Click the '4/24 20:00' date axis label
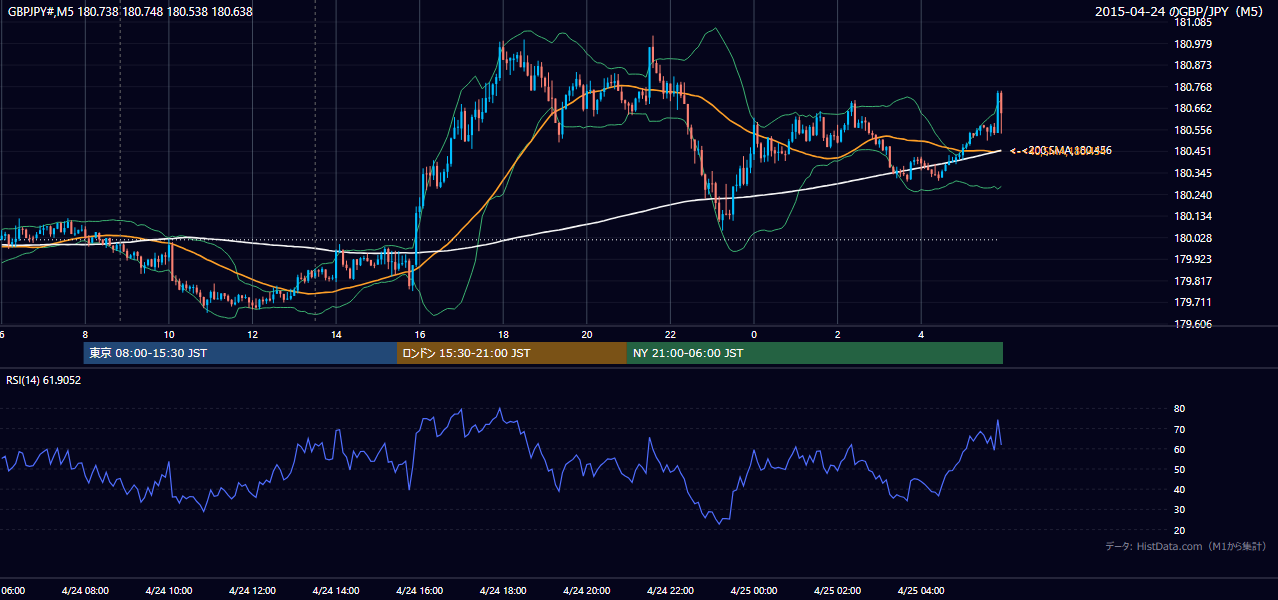Image resolution: width=1278 pixels, height=600 pixels. 587,590
